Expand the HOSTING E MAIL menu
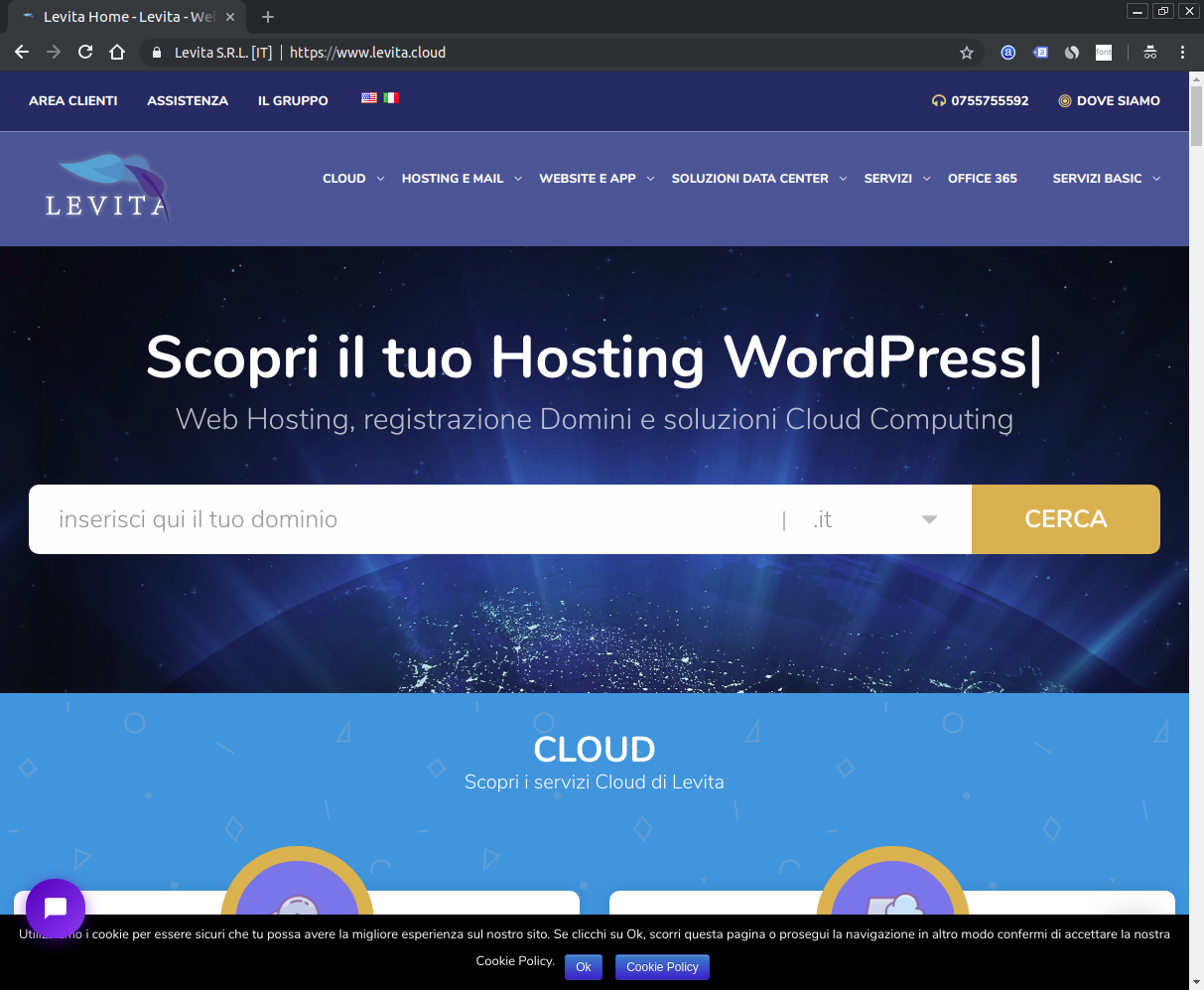Screen dimensions: 1204x990 pos(453,179)
